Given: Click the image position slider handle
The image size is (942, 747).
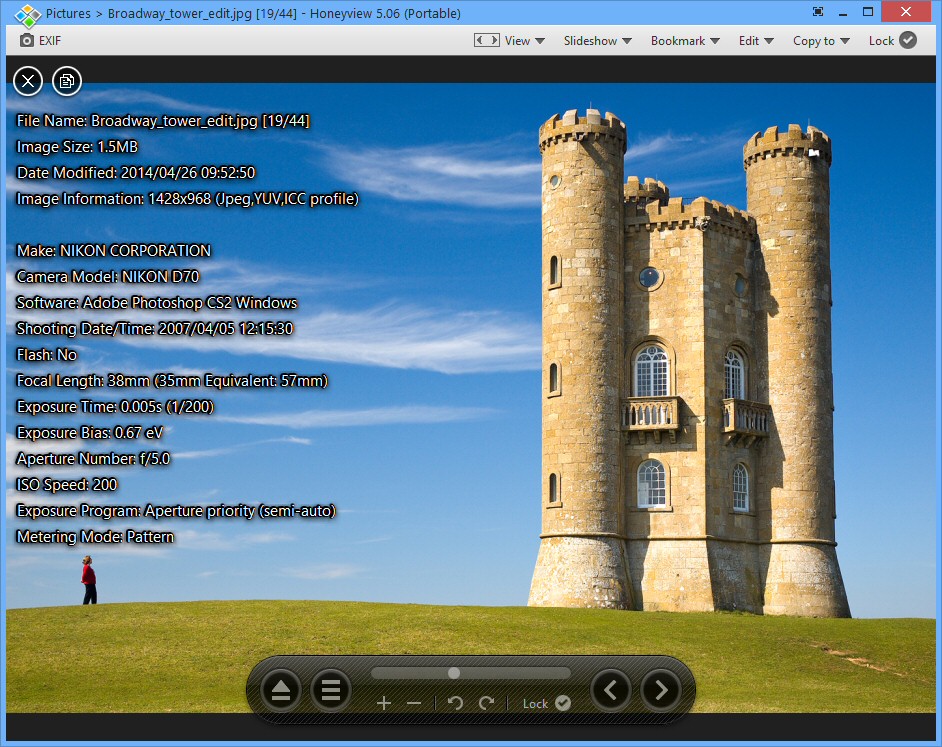Looking at the screenshot, I should coord(454,673).
